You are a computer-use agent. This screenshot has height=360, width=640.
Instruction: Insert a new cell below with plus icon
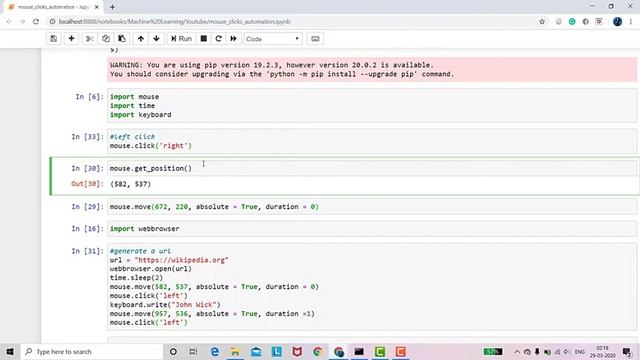point(71,39)
